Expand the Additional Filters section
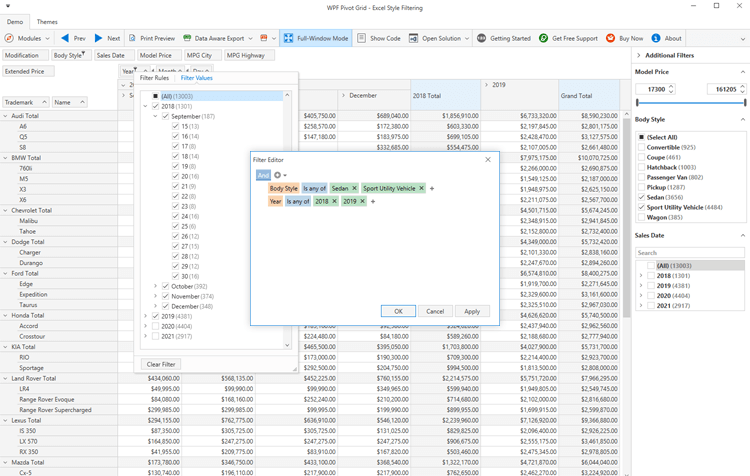The width and height of the screenshot is (750, 476). pyautogui.click(x=639, y=56)
